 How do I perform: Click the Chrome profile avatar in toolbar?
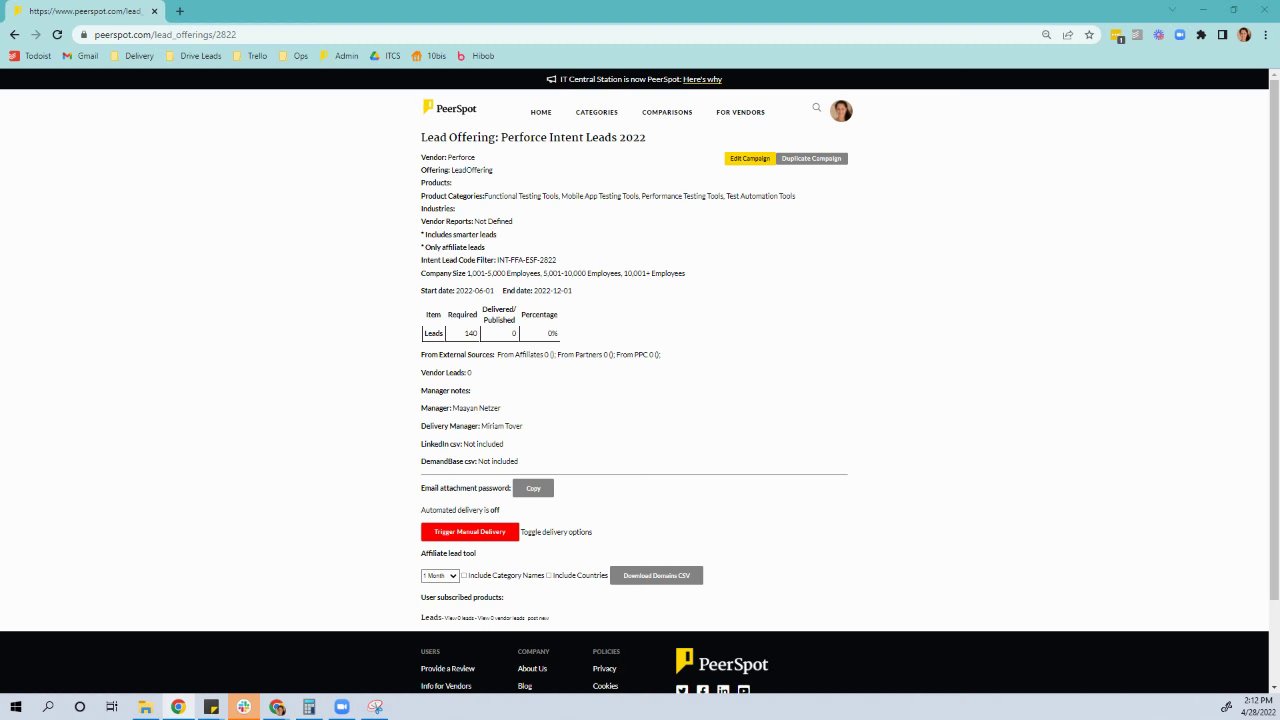coord(1244,34)
